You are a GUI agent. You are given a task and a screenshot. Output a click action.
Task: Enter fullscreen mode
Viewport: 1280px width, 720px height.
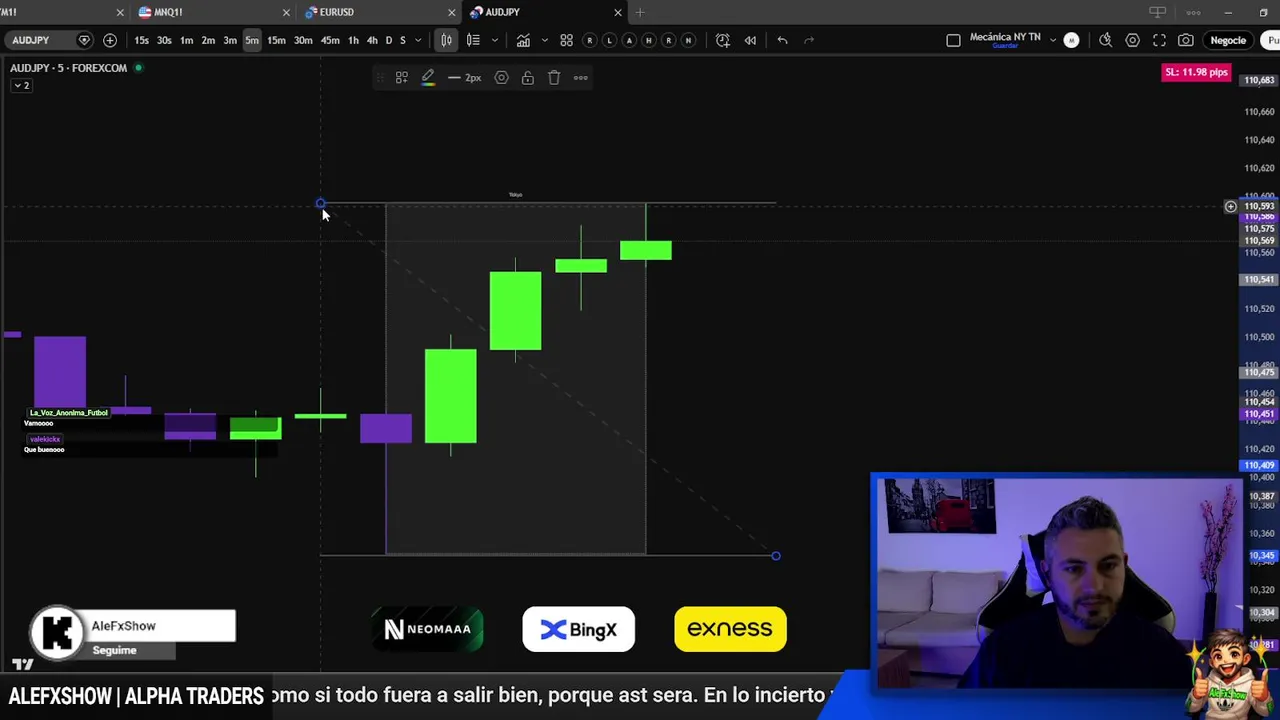click(x=1159, y=40)
